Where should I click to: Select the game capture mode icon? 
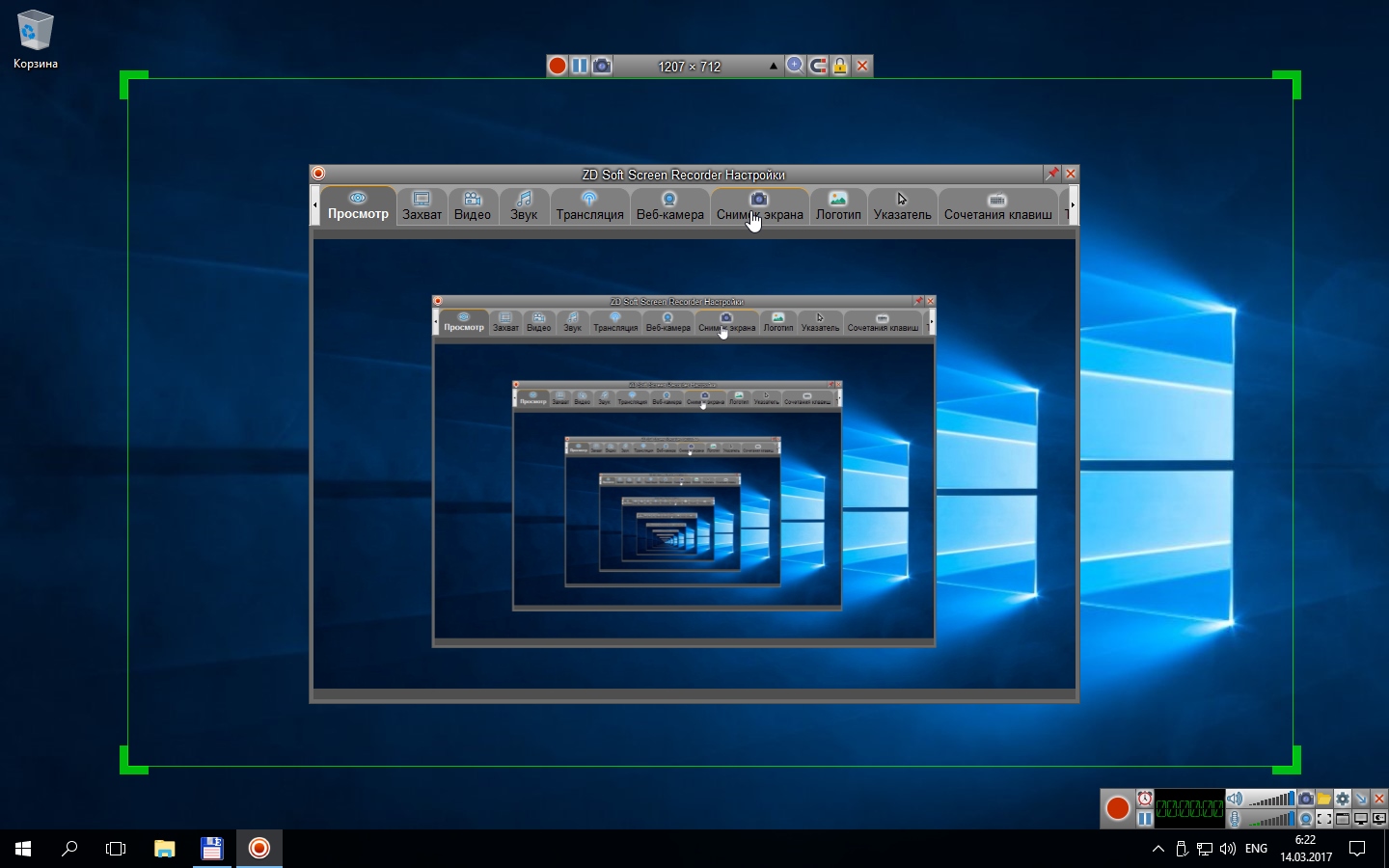(1378, 819)
